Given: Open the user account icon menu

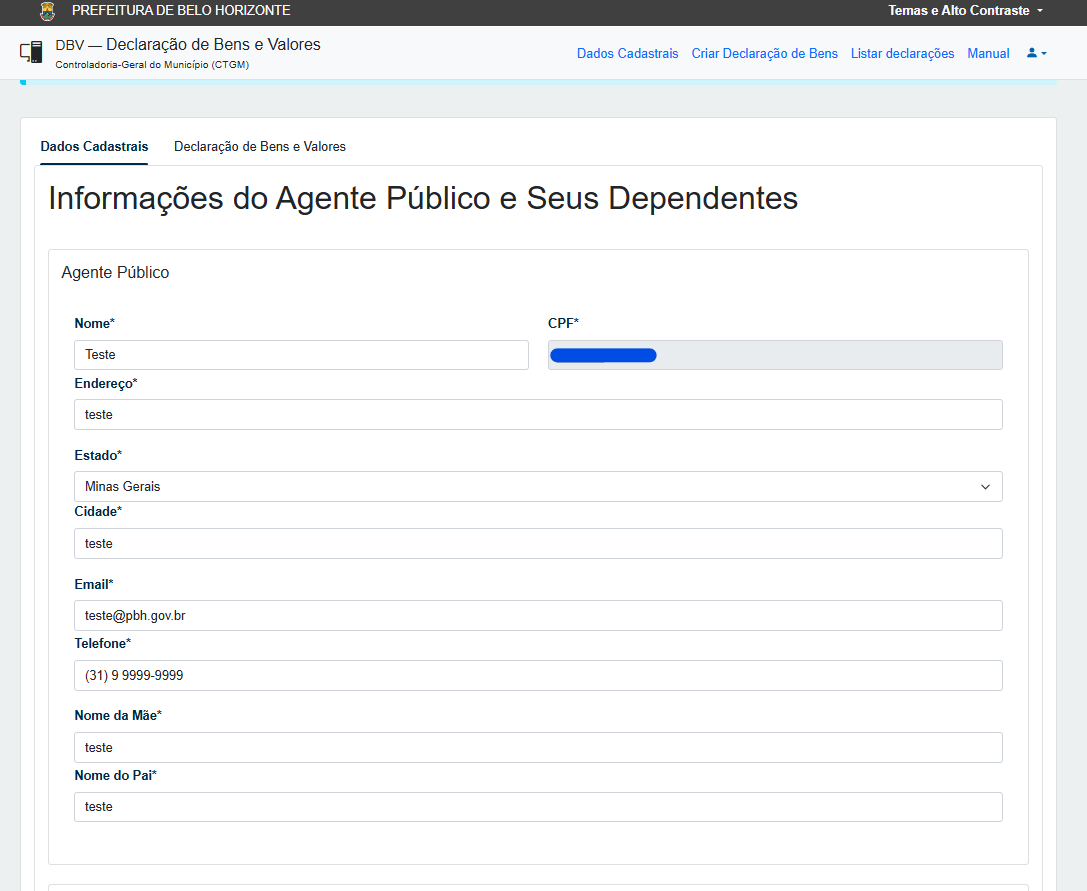Looking at the screenshot, I should click(1036, 53).
